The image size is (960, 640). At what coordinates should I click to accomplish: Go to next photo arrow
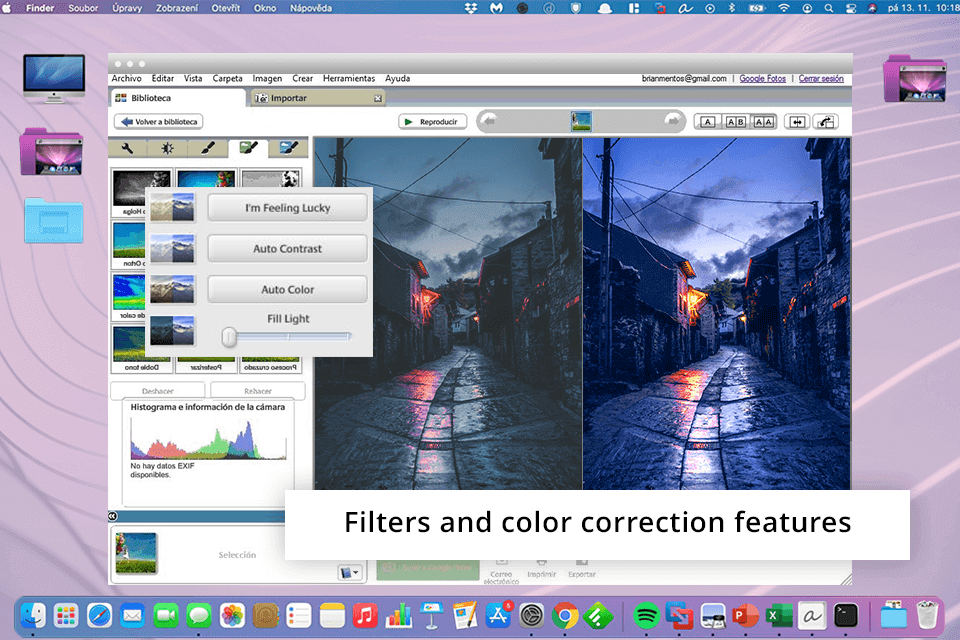[673, 121]
